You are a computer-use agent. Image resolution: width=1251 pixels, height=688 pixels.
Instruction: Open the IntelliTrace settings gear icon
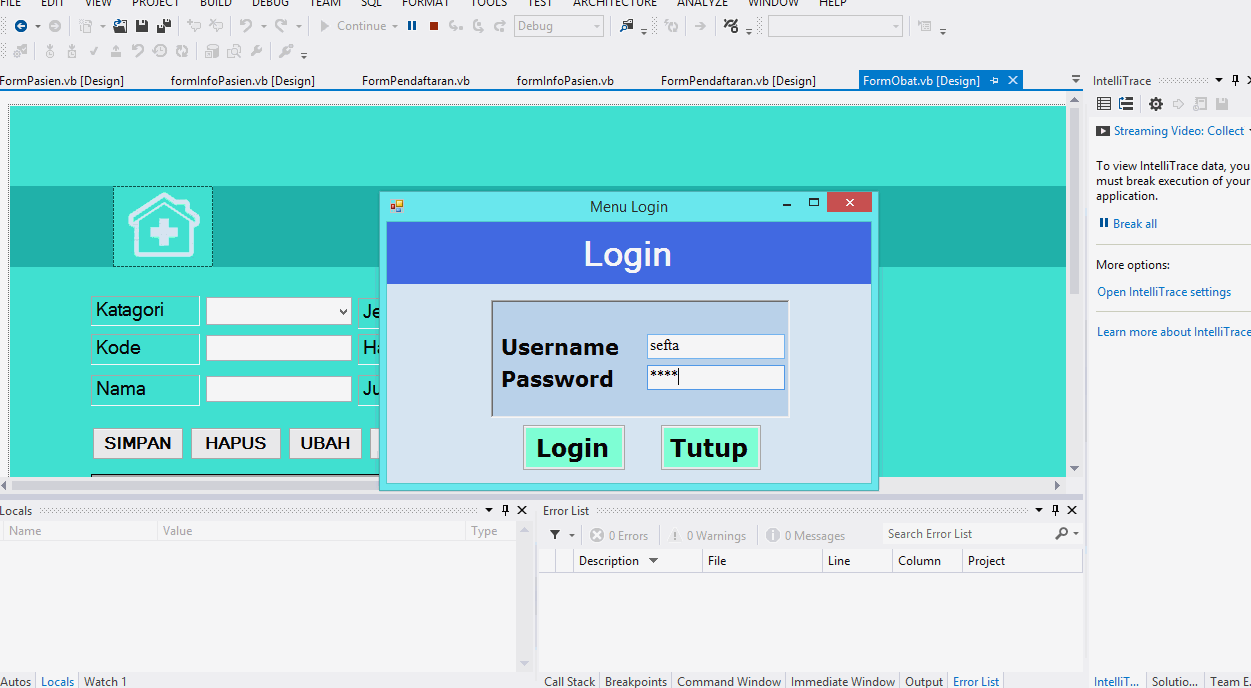pos(1156,103)
